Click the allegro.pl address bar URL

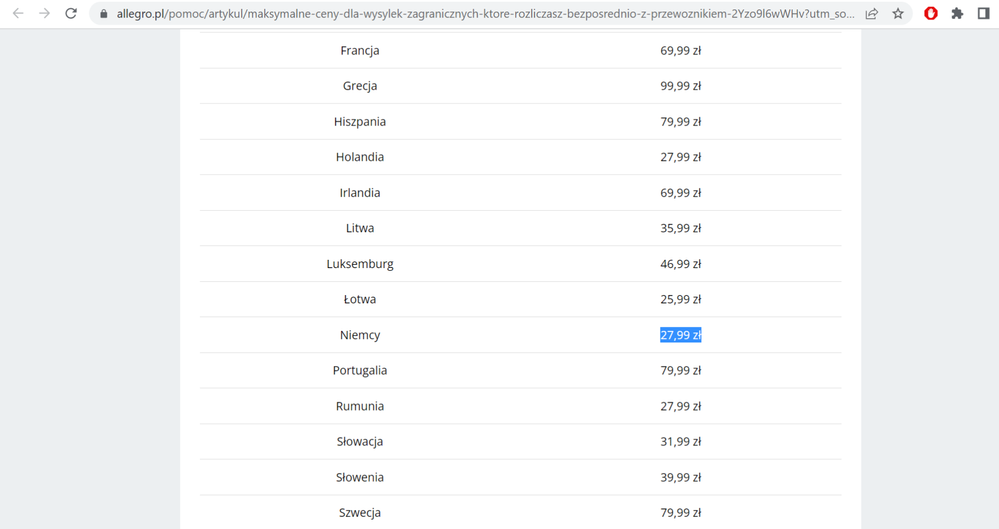click(480, 14)
